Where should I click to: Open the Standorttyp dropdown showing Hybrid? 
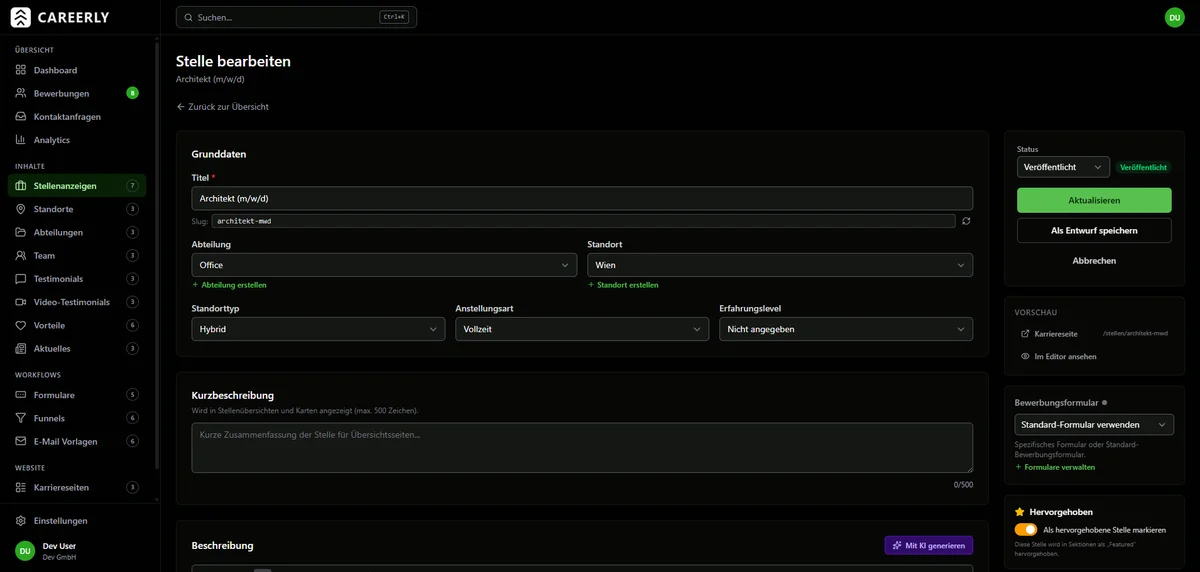tap(318, 329)
